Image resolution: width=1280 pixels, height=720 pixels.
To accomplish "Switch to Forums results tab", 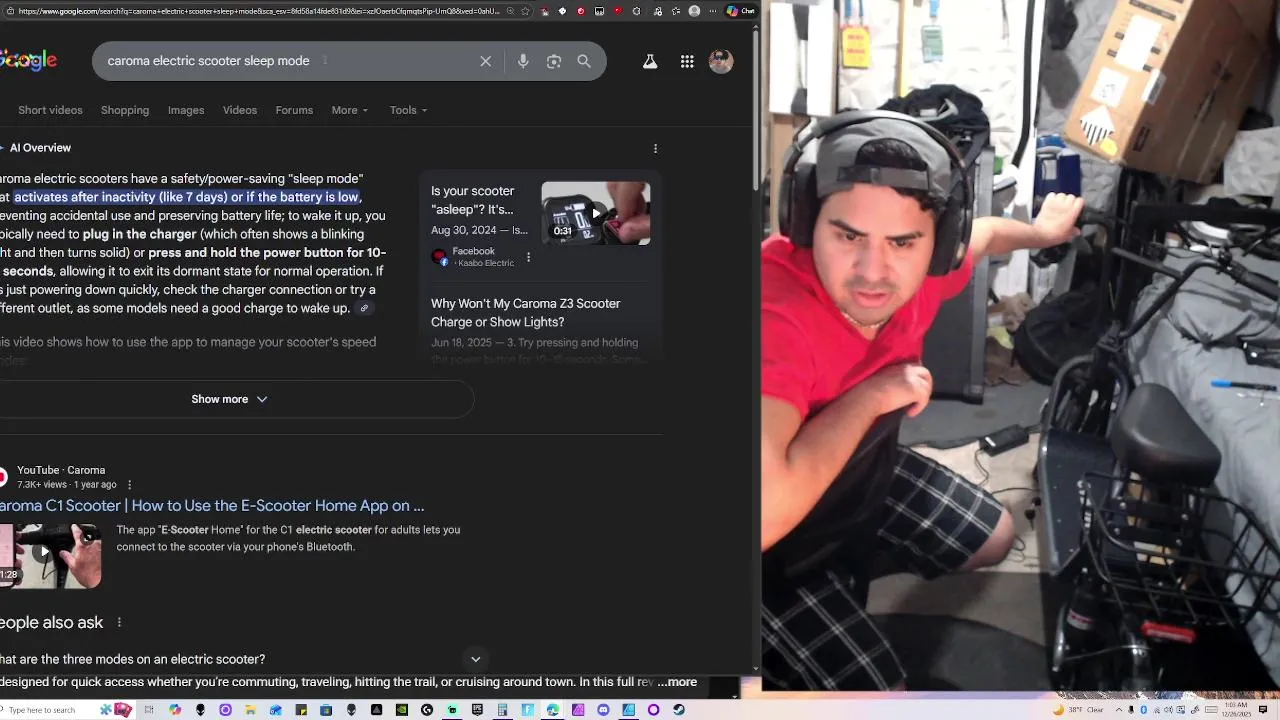I will 294,110.
